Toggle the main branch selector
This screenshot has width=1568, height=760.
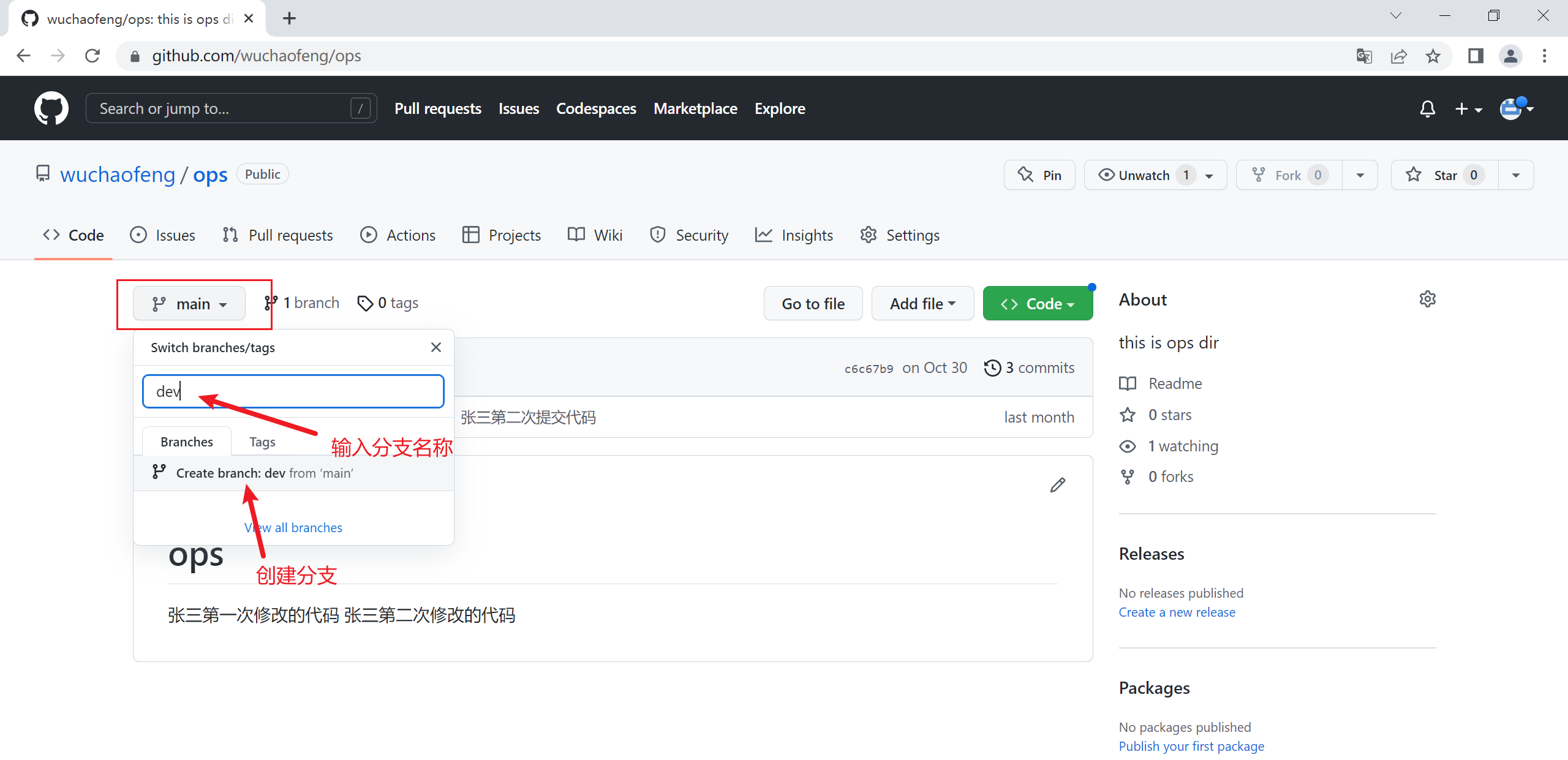click(x=189, y=304)
